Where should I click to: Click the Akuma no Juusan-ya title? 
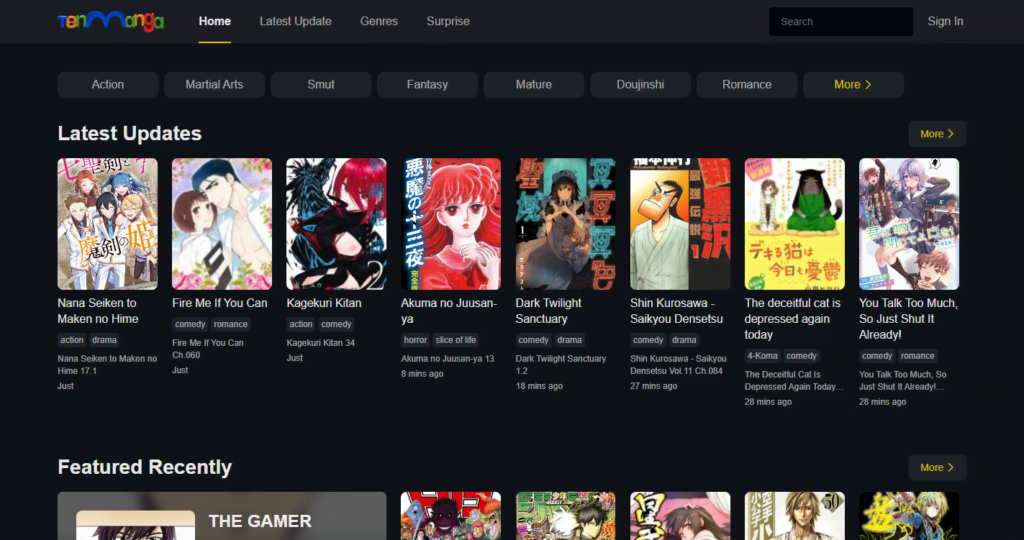(x=449, y=311)
